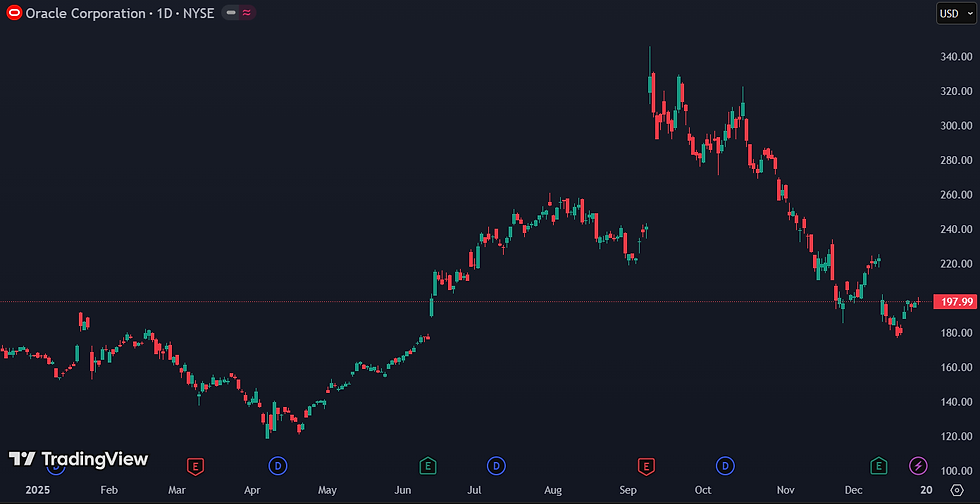Click the Jun label on time axis

(402, 490)
